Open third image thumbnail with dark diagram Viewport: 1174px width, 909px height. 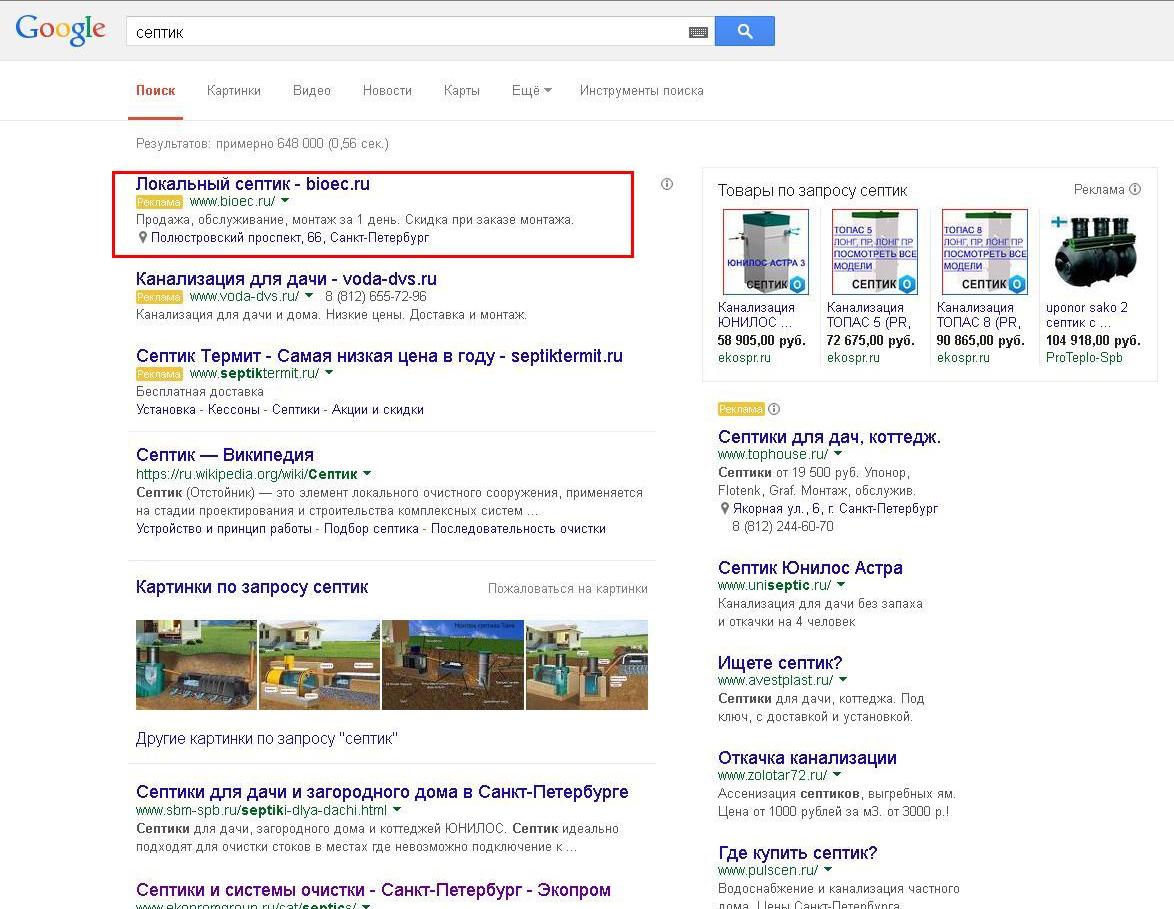click(452, 665)
